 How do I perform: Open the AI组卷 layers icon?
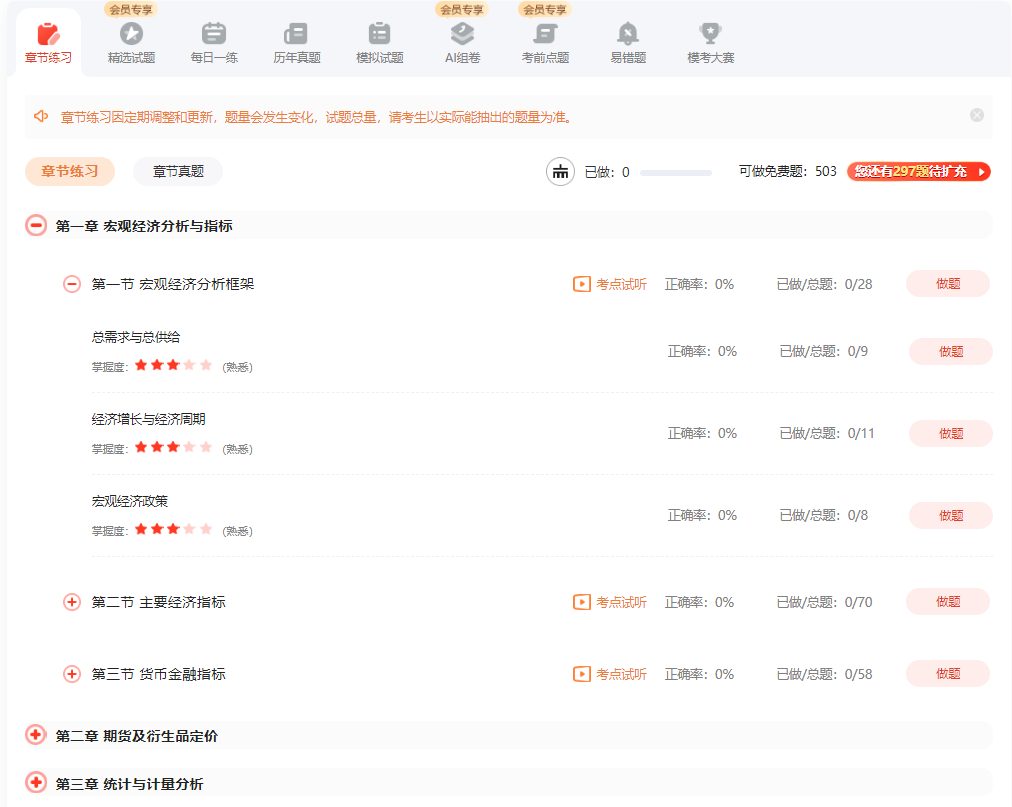462,34
